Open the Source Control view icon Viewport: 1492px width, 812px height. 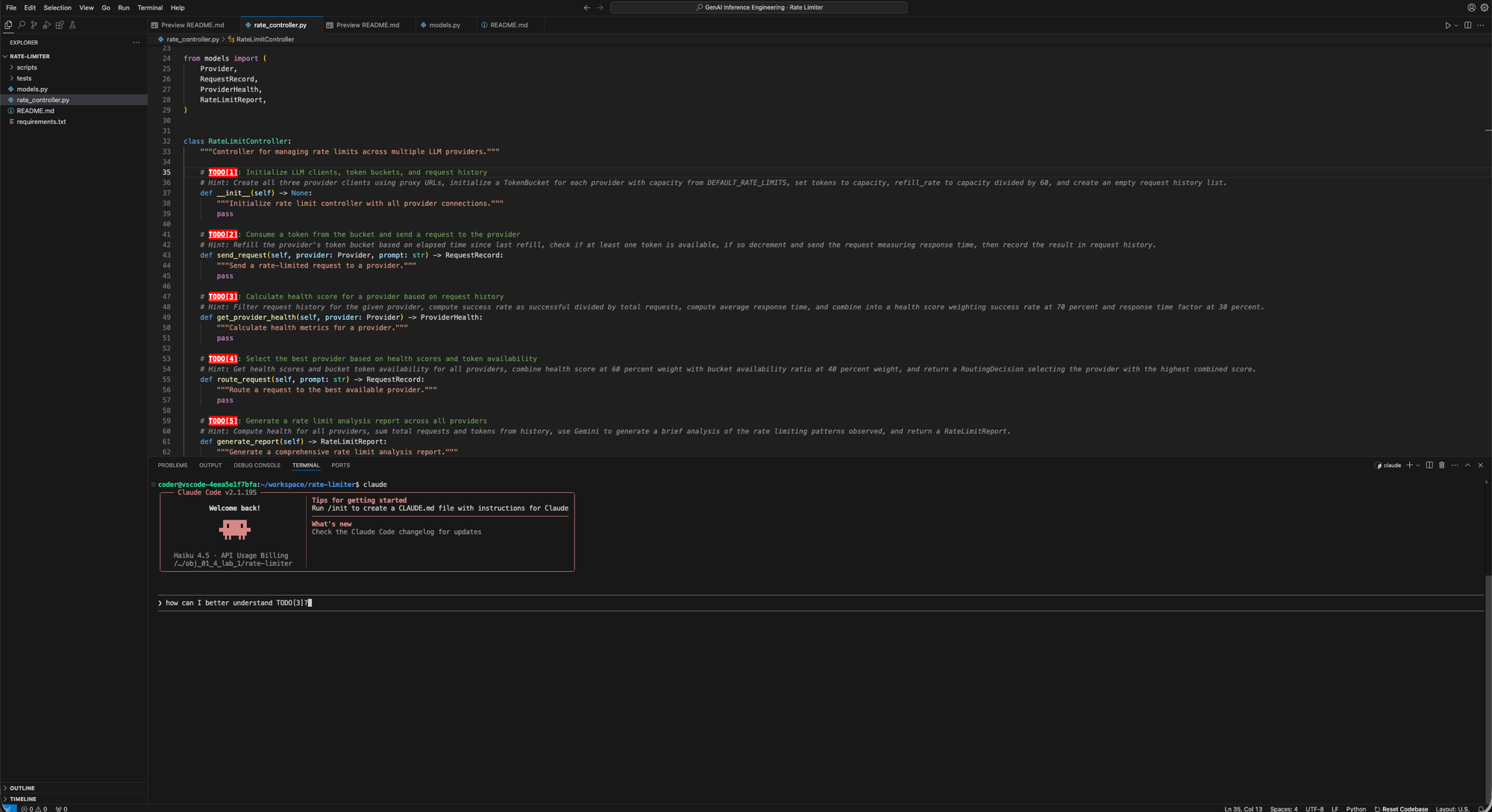pyautogui.click(x=34, y=25)
